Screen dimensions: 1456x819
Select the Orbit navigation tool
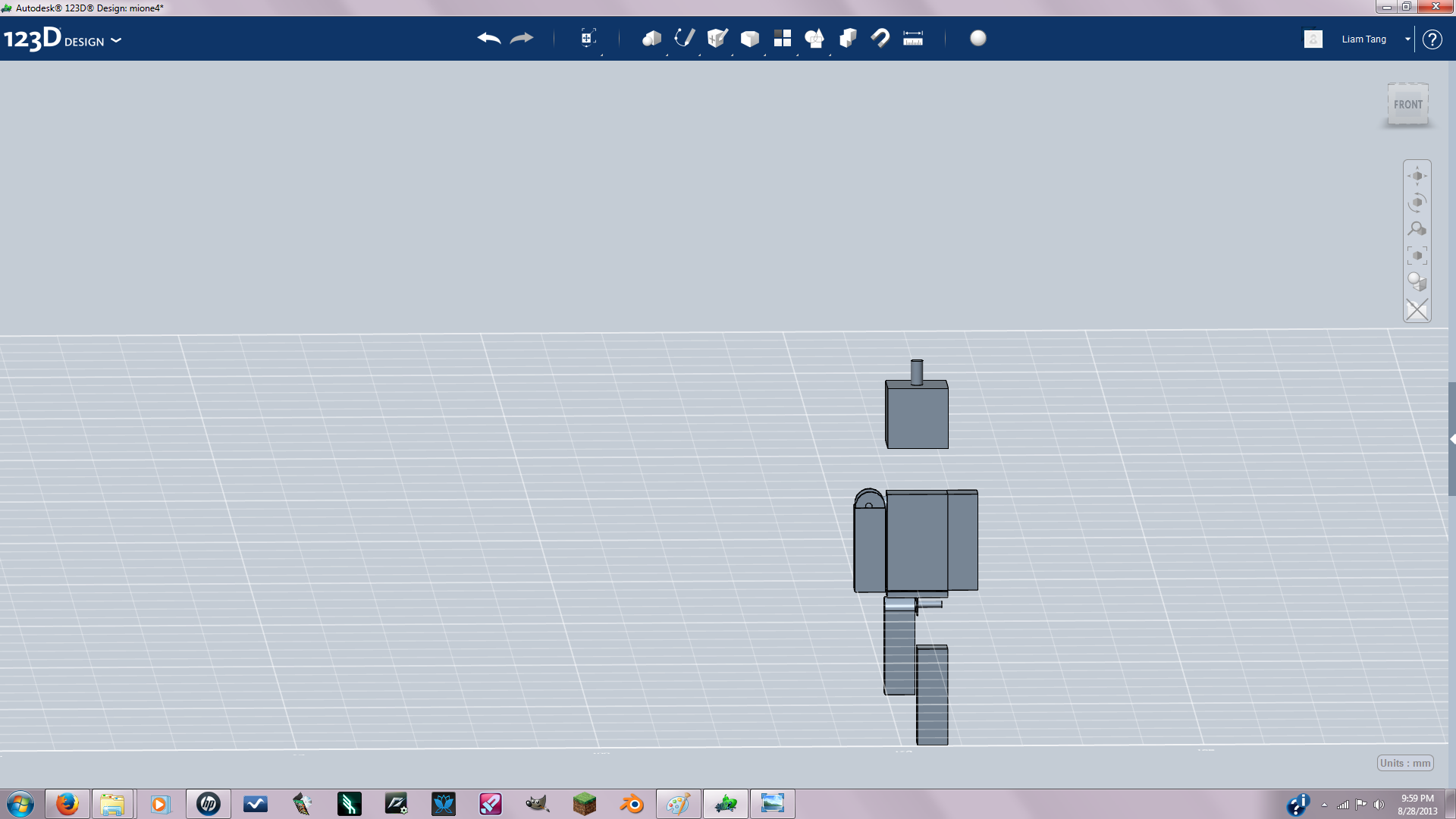pos(1417,202)
